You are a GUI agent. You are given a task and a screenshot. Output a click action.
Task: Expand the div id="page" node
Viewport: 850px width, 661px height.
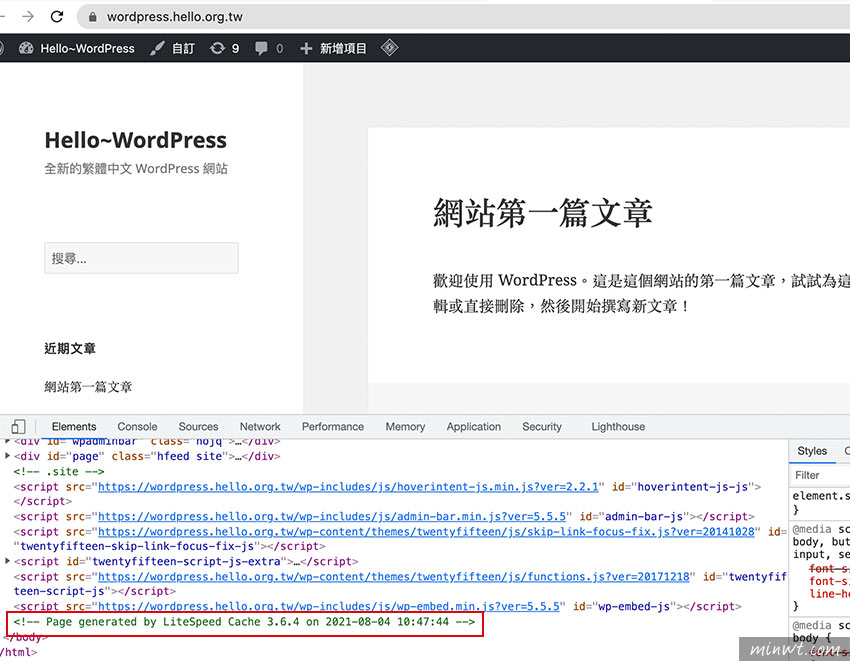8,456
